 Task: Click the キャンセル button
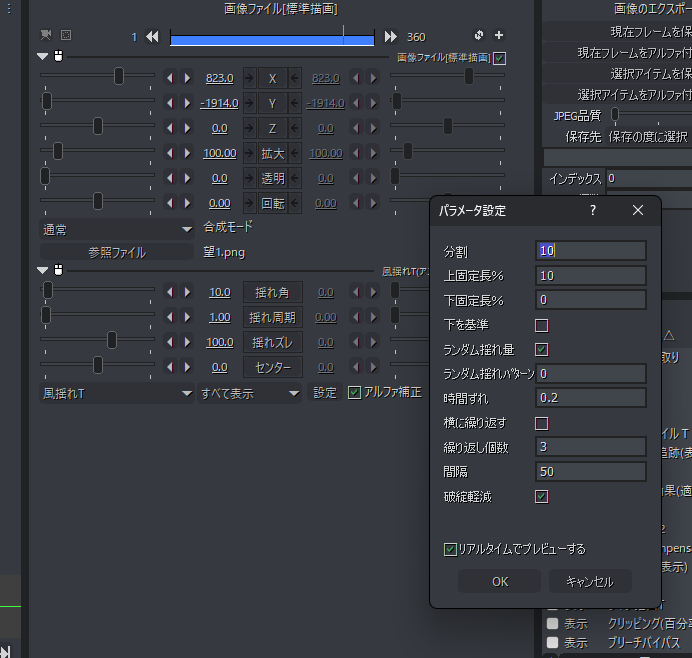pos(589,582)
